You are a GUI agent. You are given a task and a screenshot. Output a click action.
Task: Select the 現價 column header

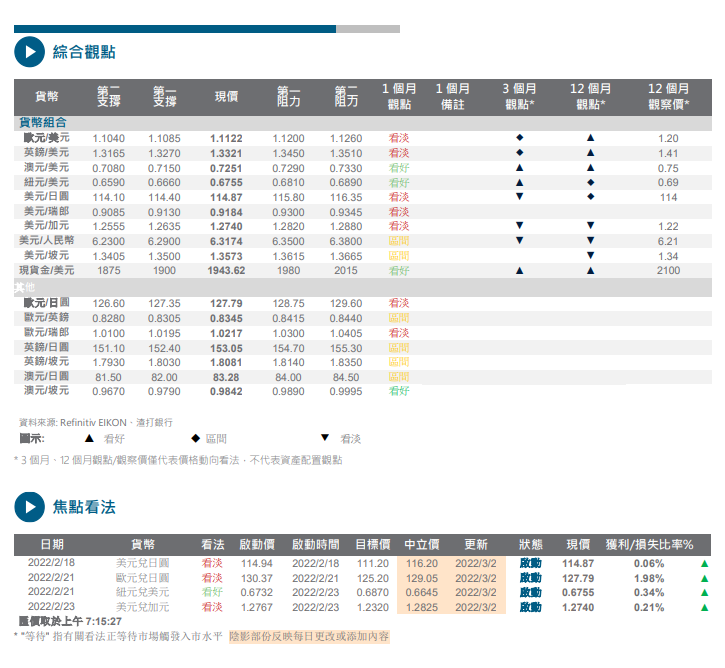[226, 96]
